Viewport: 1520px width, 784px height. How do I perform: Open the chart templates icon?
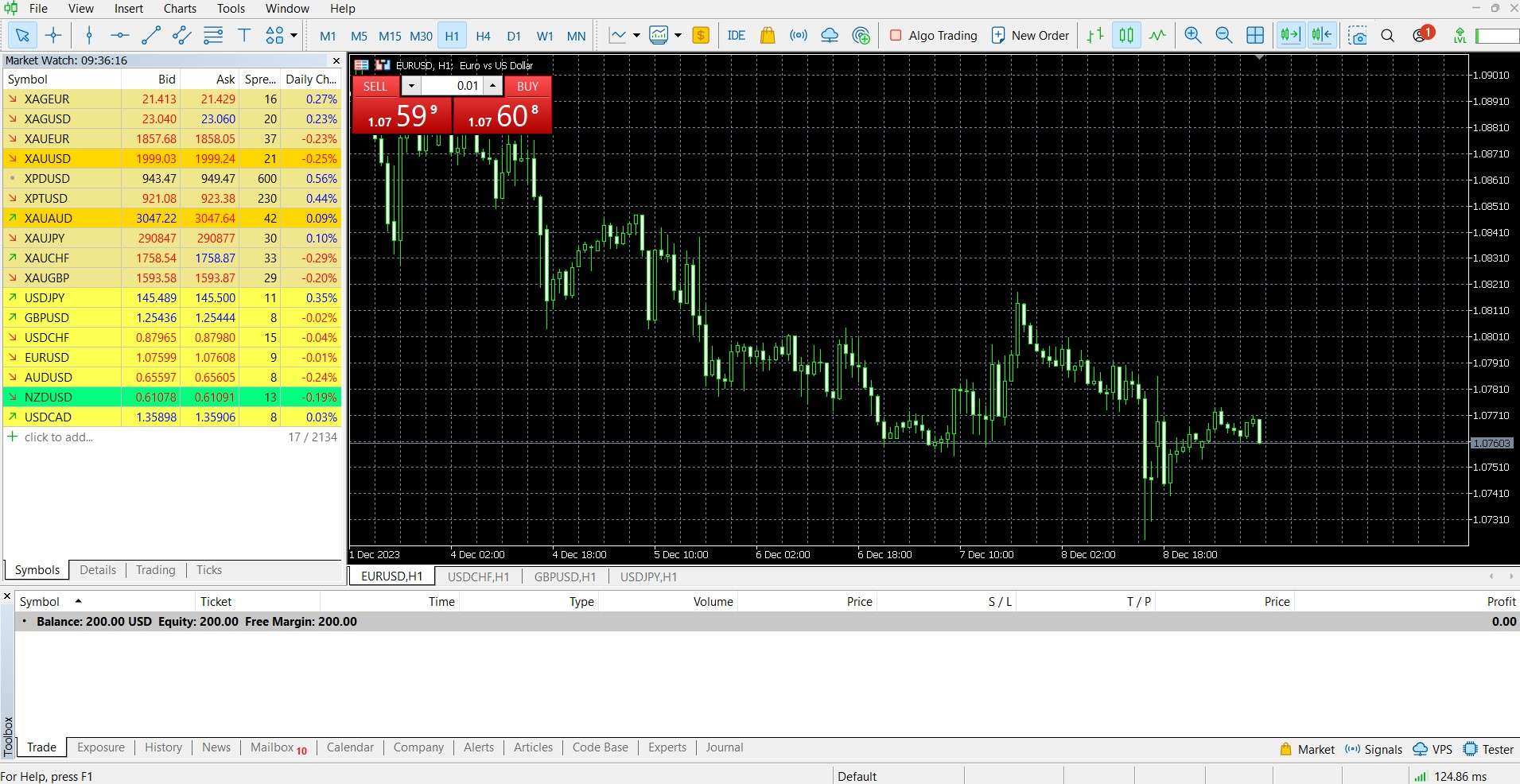659,35
